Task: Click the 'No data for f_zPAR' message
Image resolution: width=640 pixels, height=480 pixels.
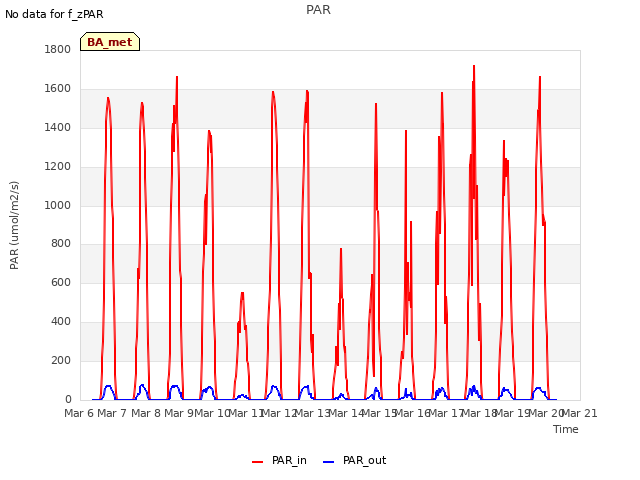Action: coord(54,14)
